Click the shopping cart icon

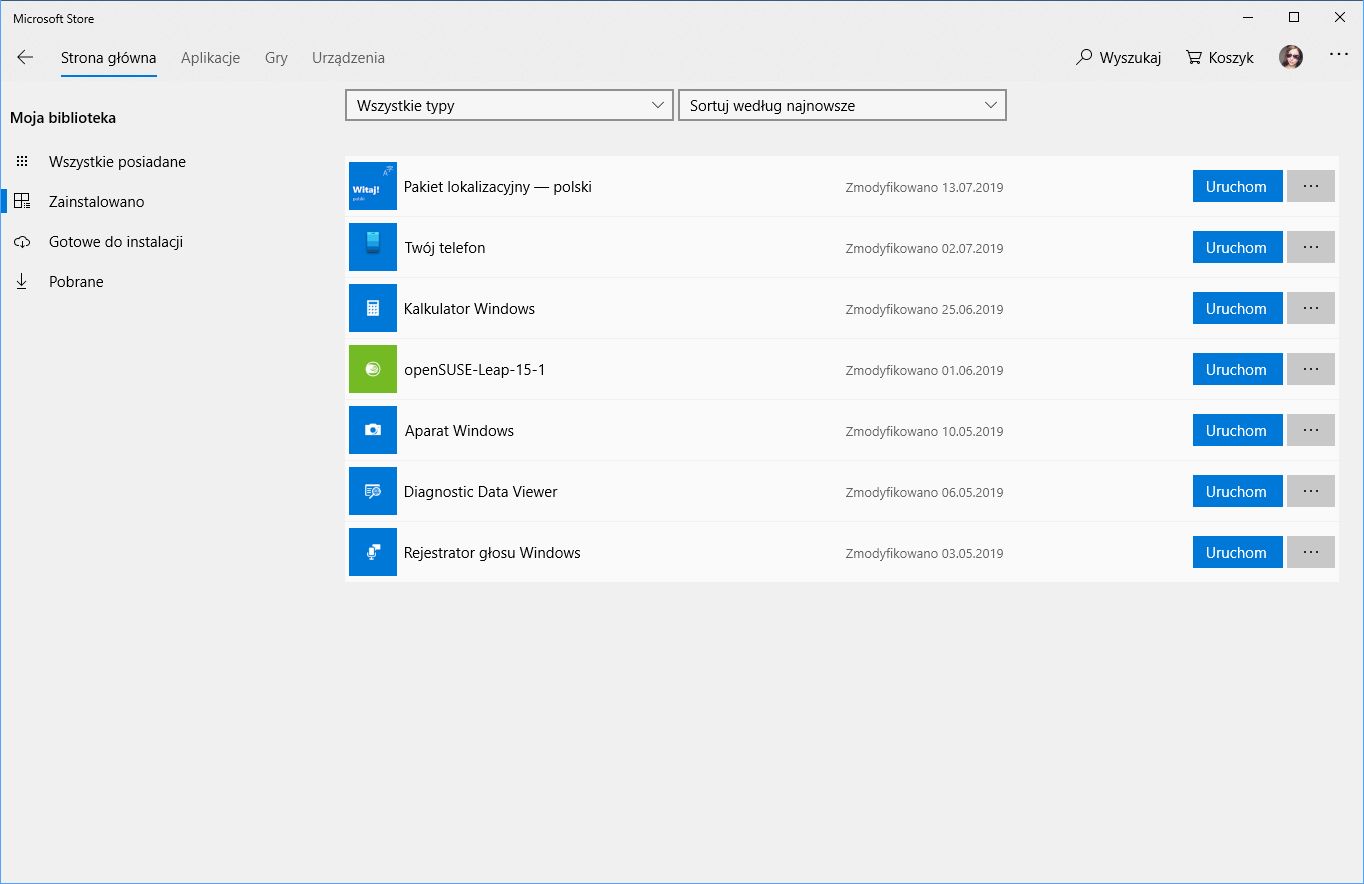[1194, 57]
